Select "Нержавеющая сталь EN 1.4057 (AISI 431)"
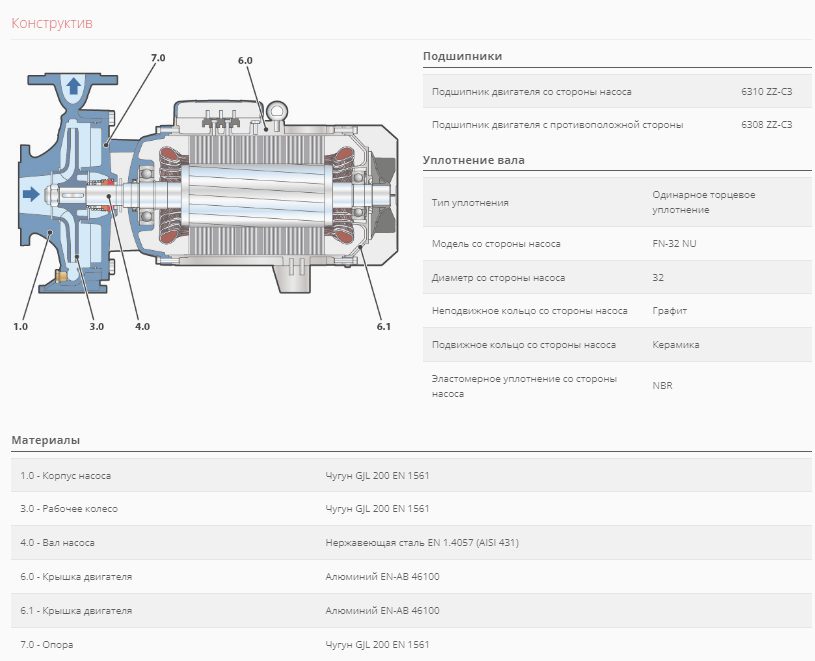Viewport: 815px width, 661px height. pos(422,543)
